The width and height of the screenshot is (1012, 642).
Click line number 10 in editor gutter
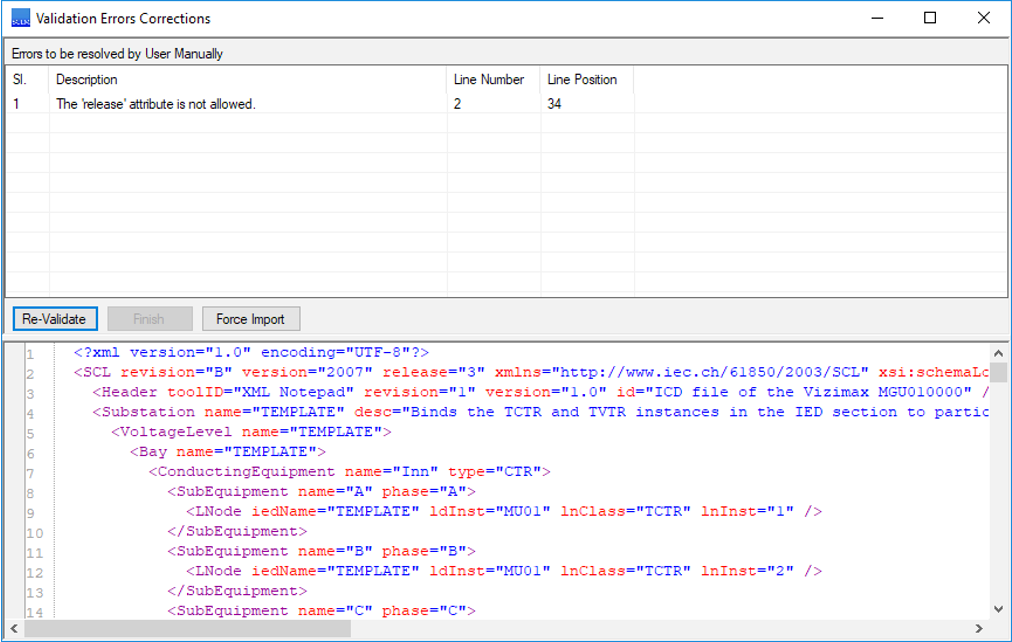click(34, 533)
